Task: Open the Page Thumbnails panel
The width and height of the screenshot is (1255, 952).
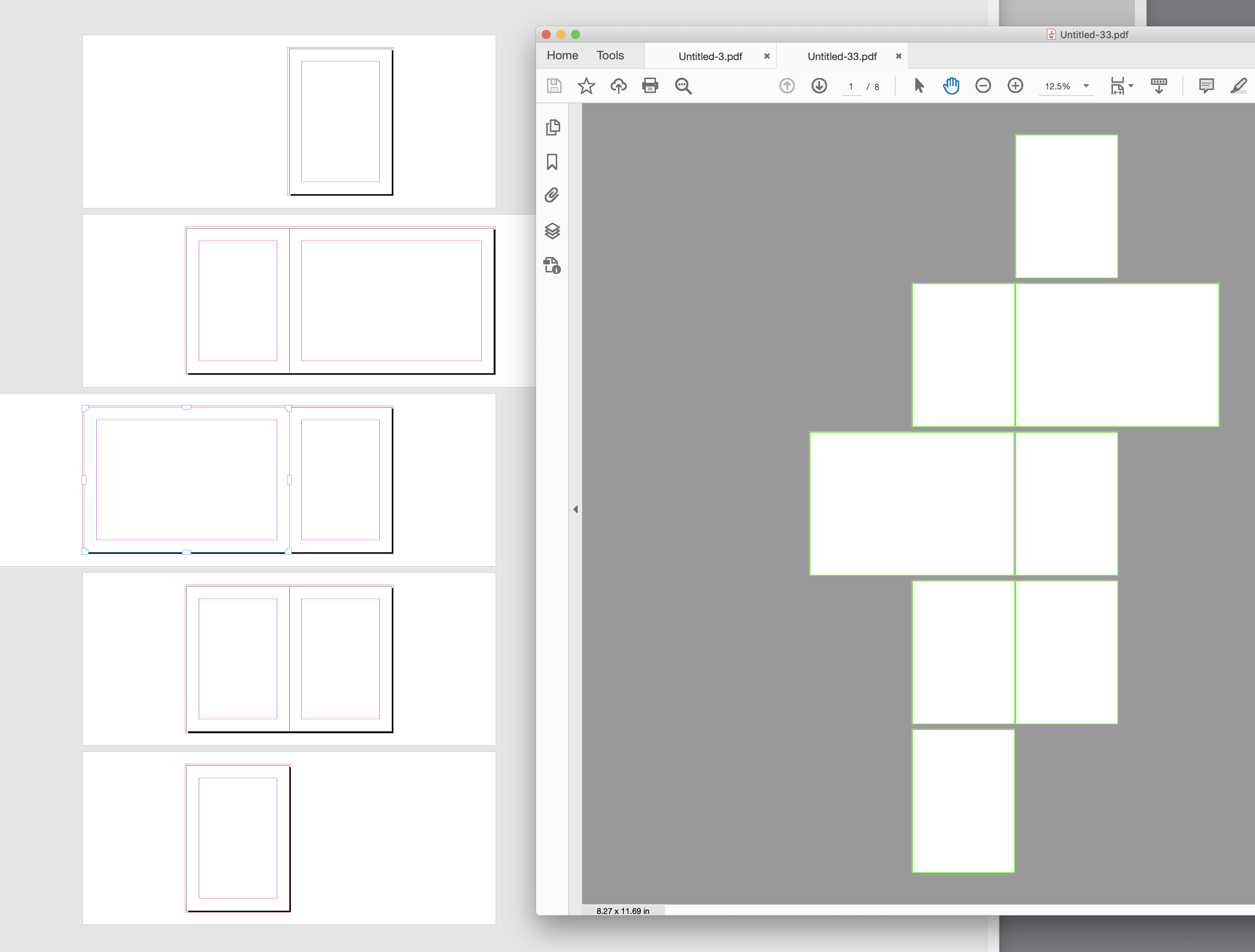Action: point(553,128)
